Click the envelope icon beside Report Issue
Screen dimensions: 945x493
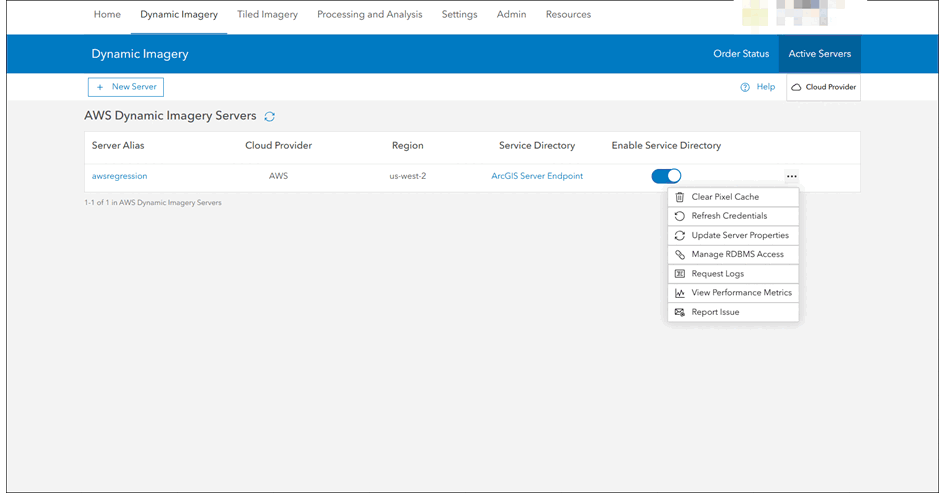coord(679,312)
